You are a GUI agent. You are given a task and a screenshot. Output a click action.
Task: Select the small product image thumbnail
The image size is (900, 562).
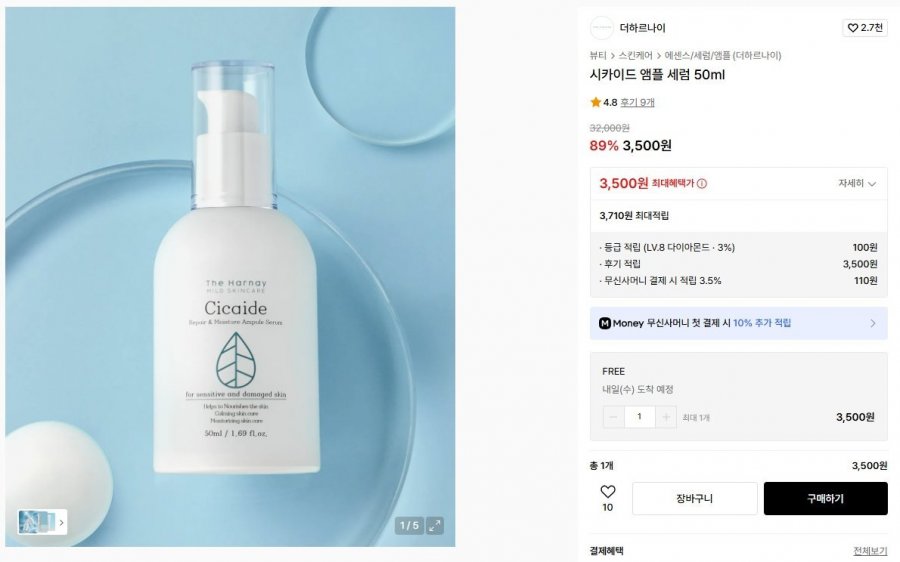(37, 522)
